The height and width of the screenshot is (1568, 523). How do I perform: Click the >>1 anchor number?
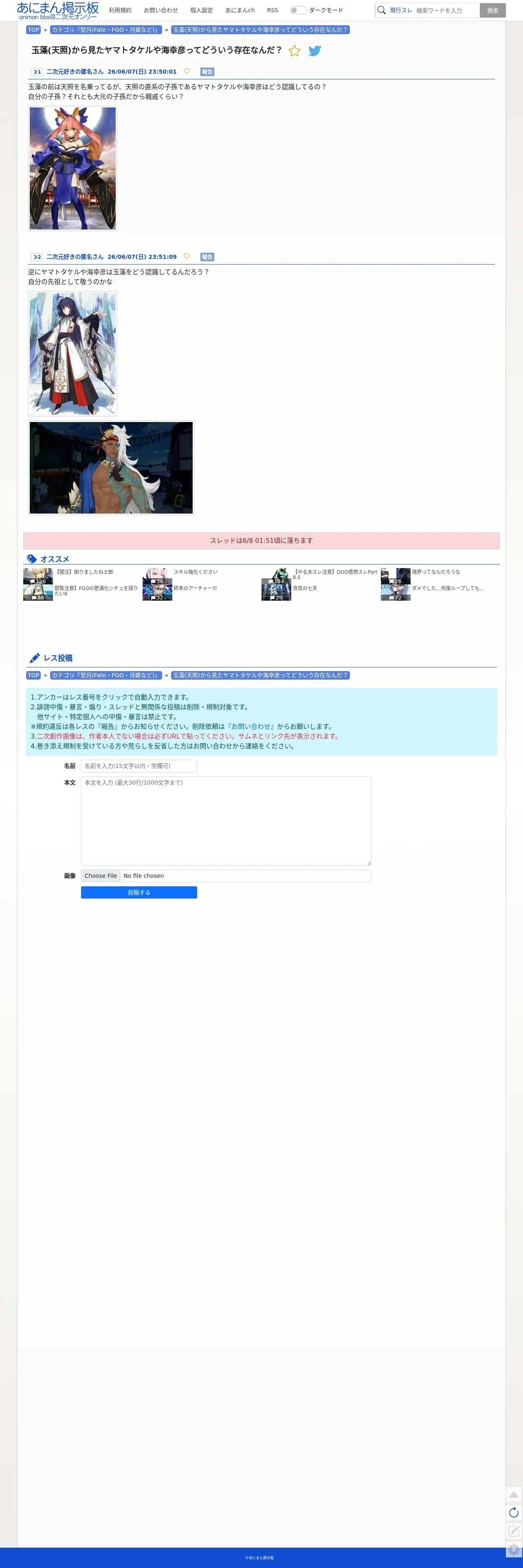[x=37, y=72]
